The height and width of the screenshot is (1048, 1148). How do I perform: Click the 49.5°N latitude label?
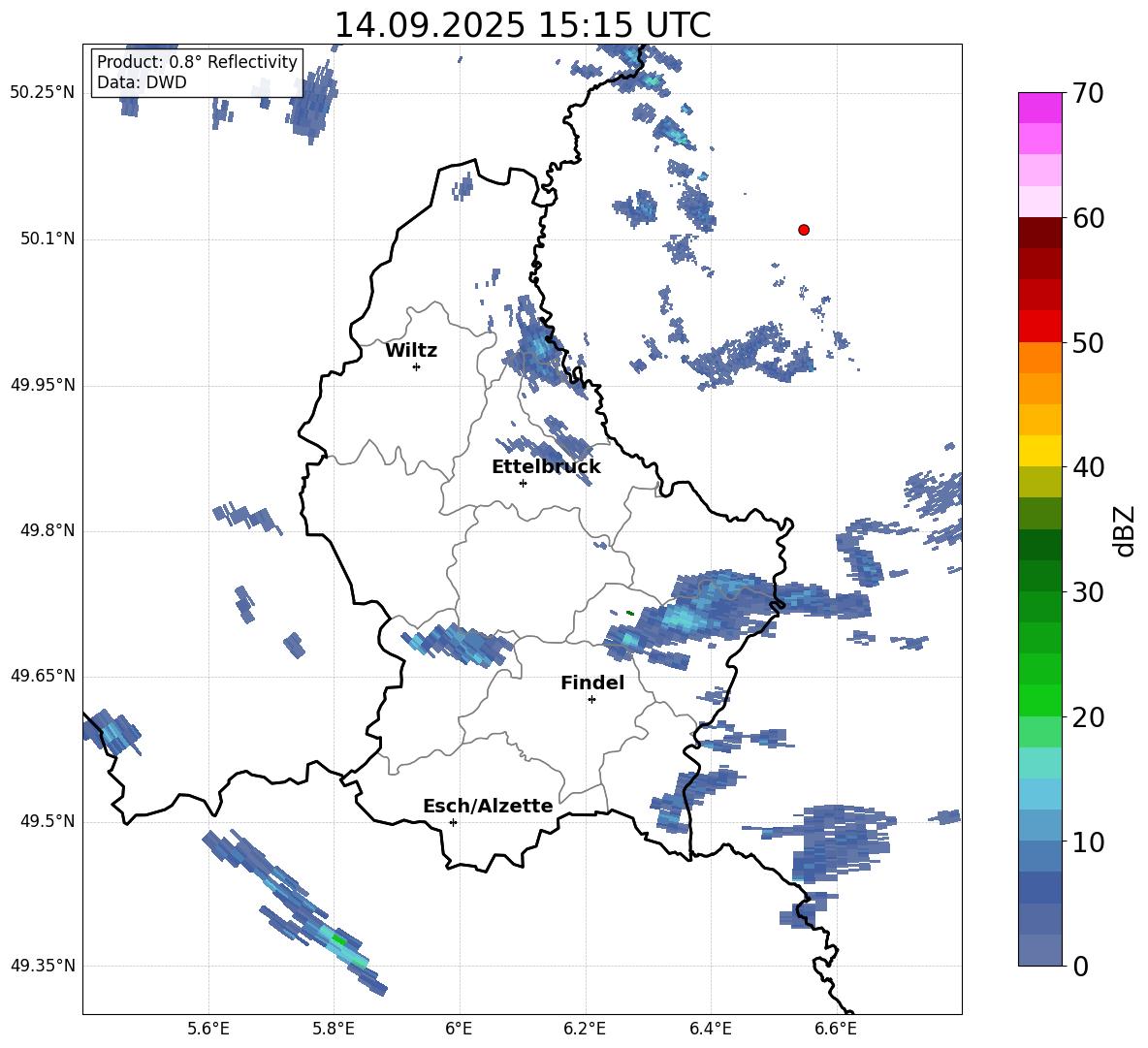coord(48,821)
